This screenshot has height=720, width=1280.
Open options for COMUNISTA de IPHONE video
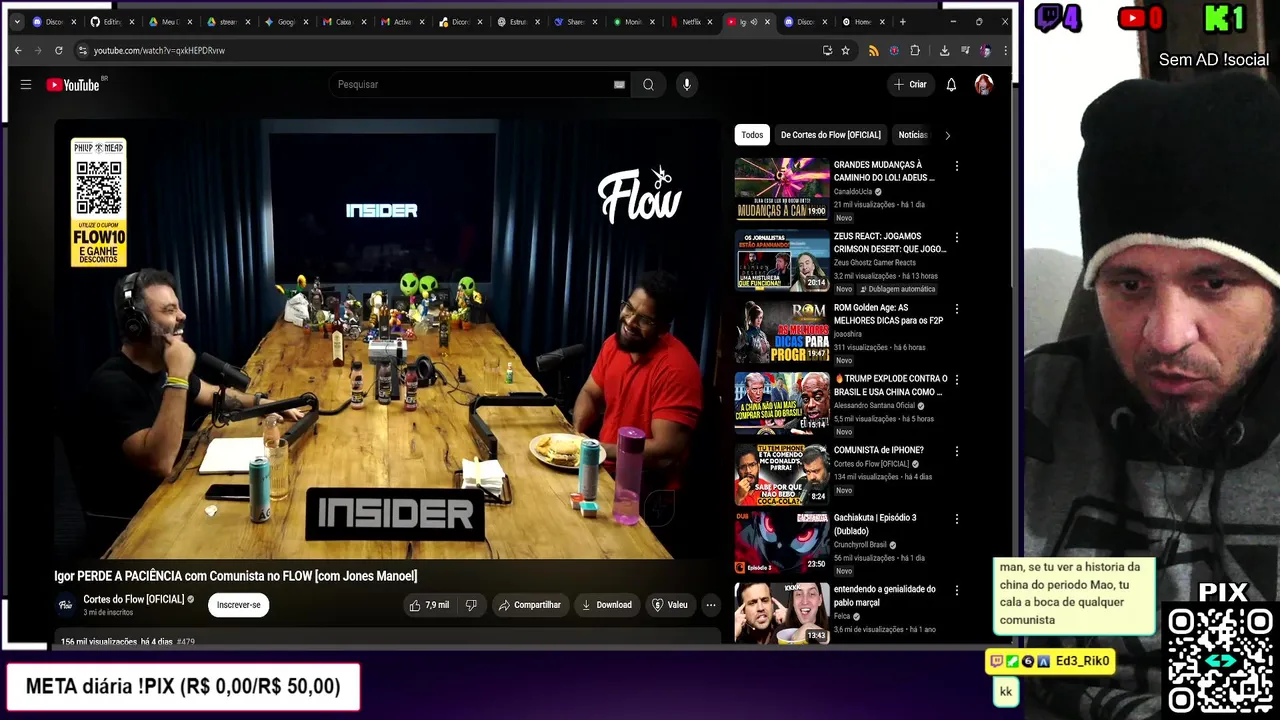point(956,451)
